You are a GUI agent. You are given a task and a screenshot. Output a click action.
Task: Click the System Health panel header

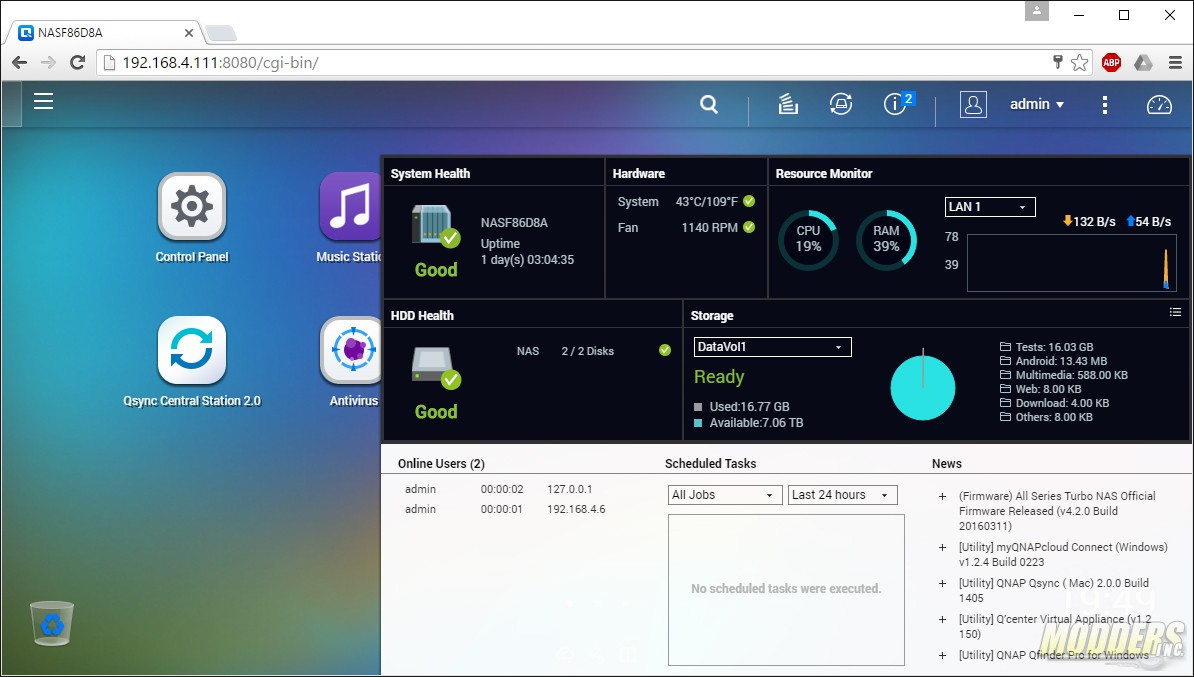click(x=430, y=174)
